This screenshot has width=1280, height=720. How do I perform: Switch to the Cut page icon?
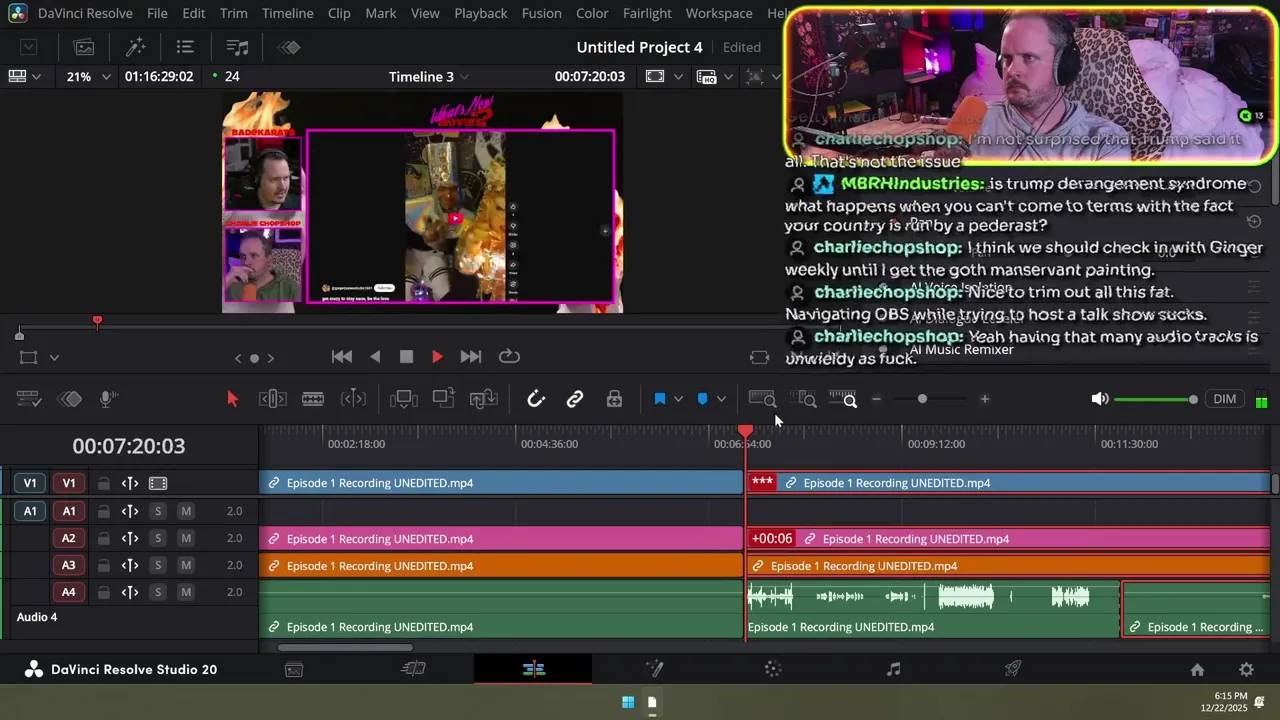pos(413,669)
